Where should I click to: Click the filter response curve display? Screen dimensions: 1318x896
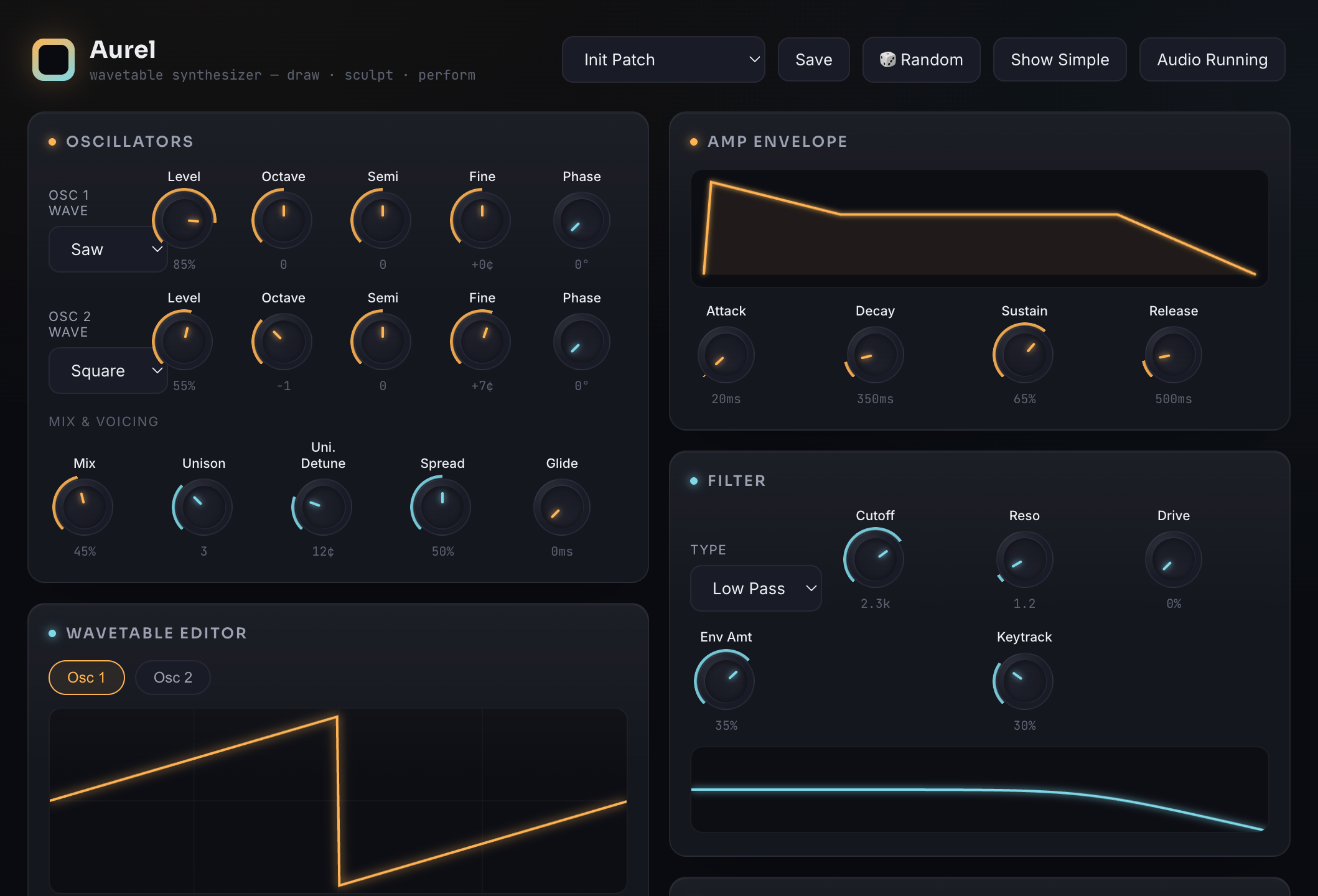(979, 790)
